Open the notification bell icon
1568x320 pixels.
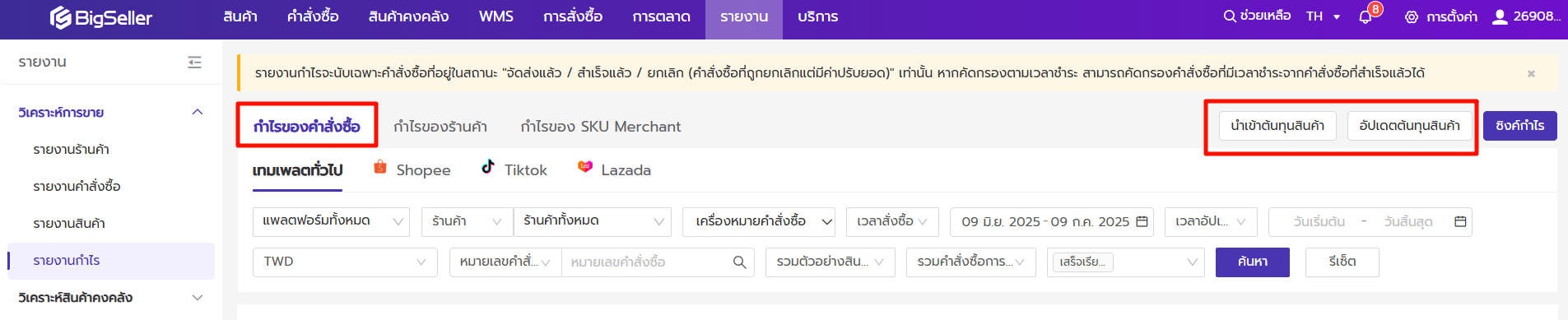click(x=1366, y=17)
